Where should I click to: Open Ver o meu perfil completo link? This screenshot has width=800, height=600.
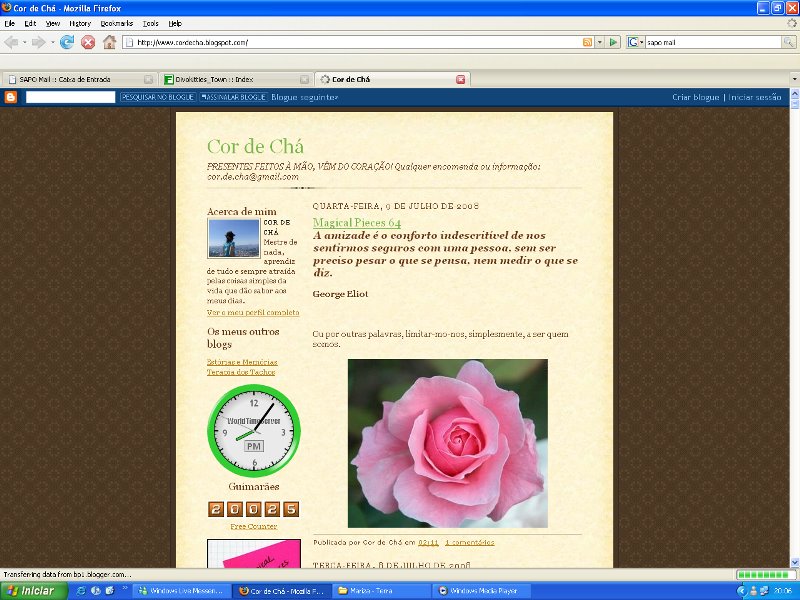pyautogui.click(x=253, y=312)
